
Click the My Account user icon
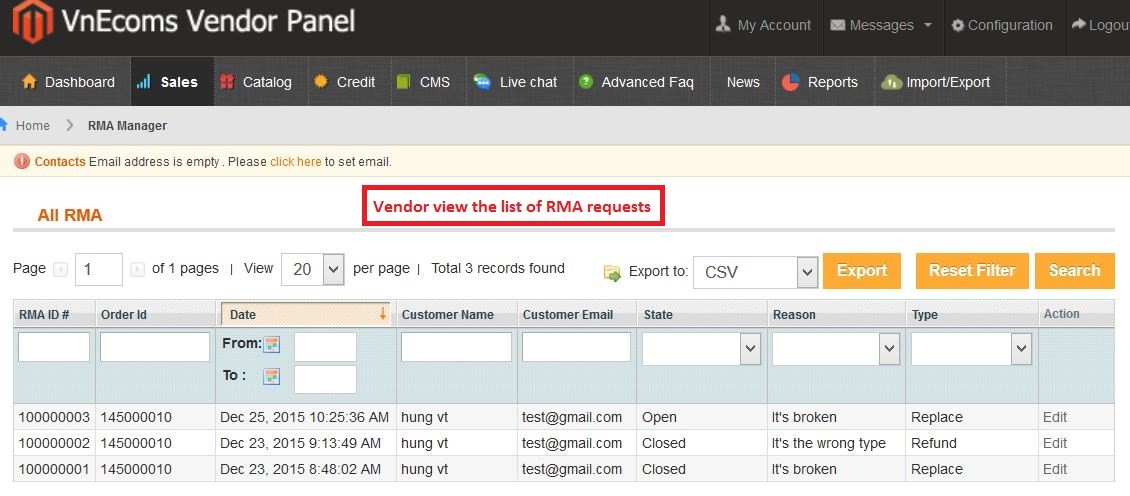[723, 25]
